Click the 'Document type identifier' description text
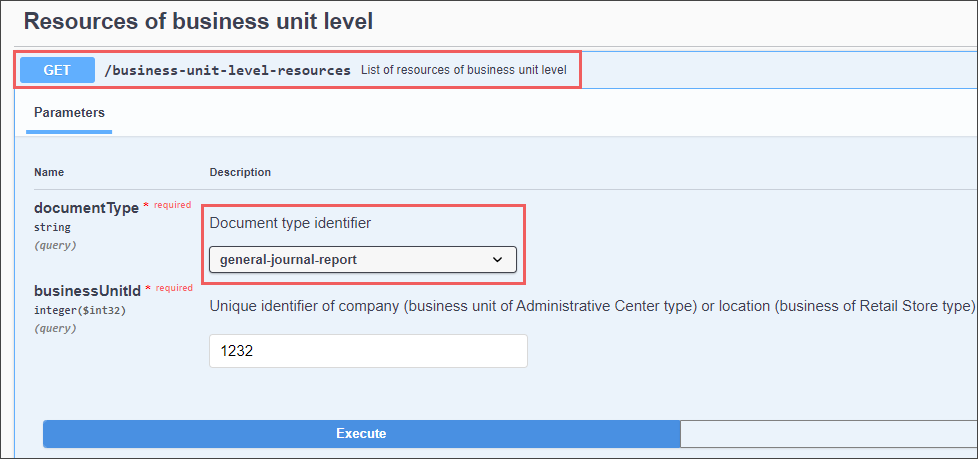This screenshot has width=978, height=459. pos(290,223)
